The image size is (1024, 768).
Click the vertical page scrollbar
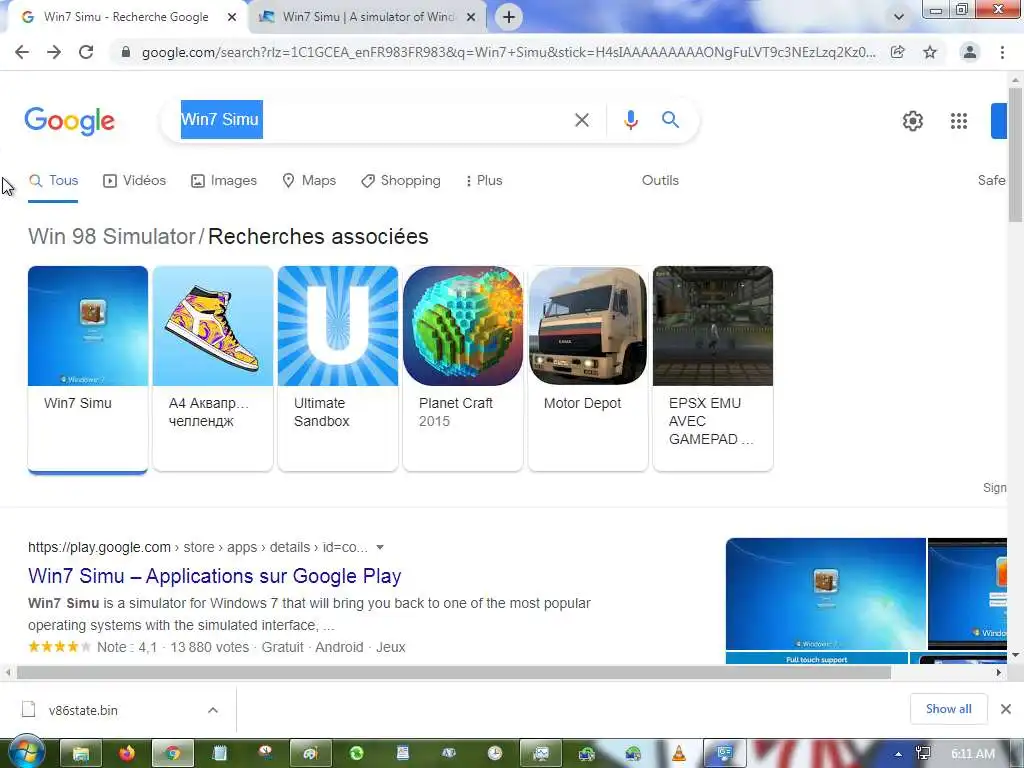tap(1016, 155)
